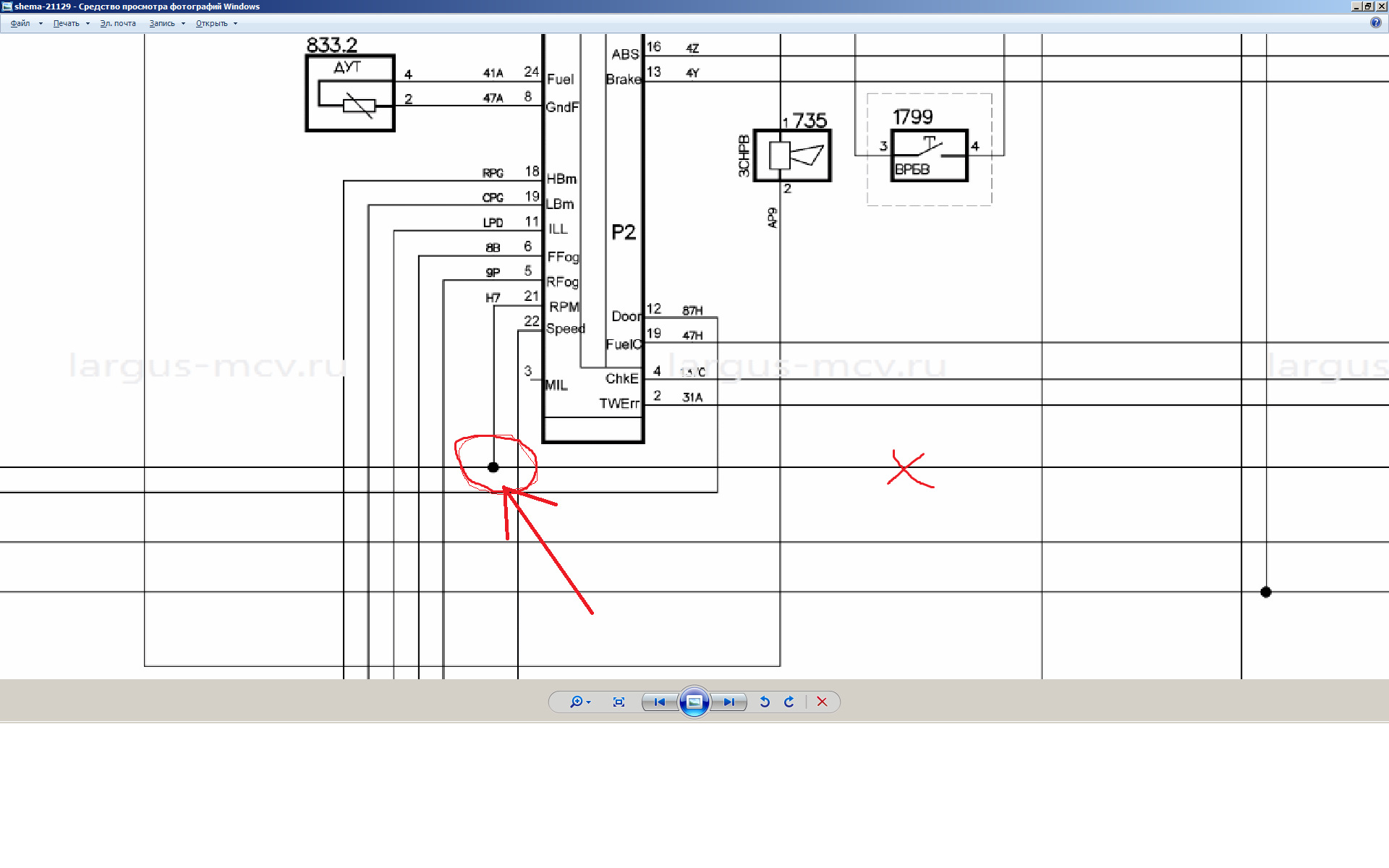Rotate image clockwise
Screen dimensions: 1389x868
[789, 702]
